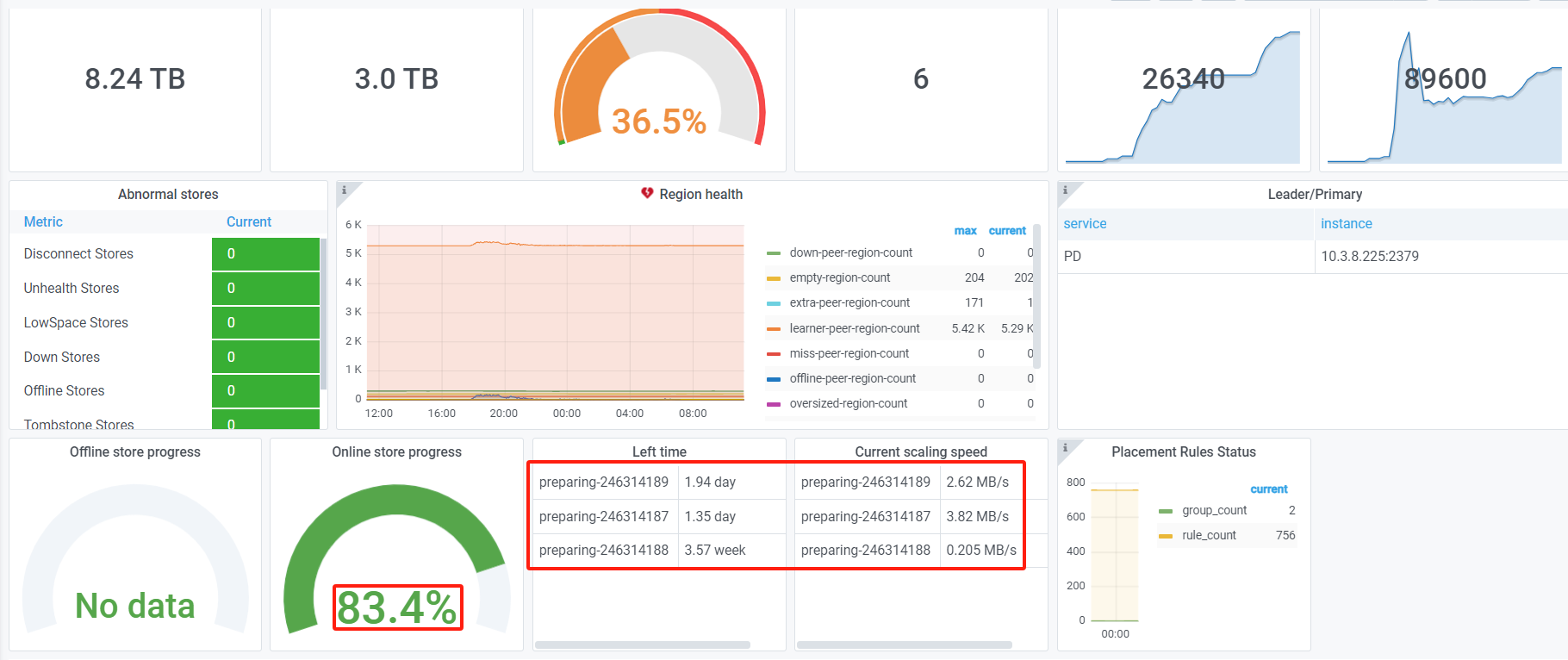
Task: Toggle the extra-peer-region-count series visibility
Action: coord(849,302)
